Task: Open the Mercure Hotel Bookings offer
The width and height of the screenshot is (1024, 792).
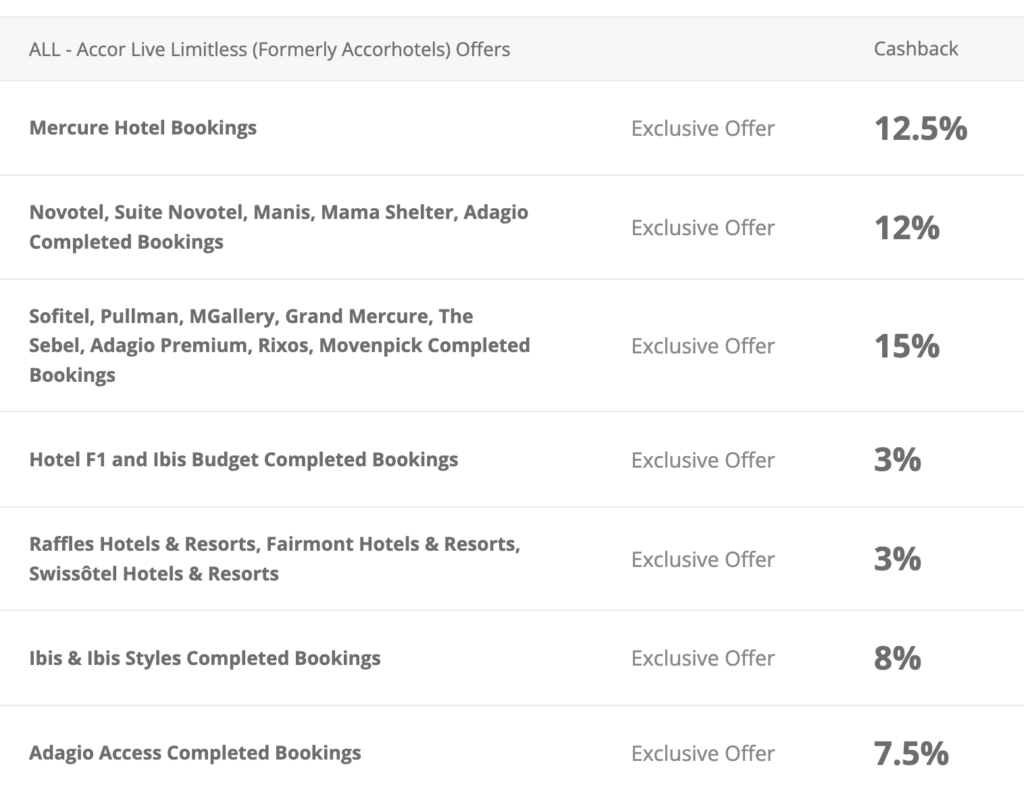Action: point(143,128)
